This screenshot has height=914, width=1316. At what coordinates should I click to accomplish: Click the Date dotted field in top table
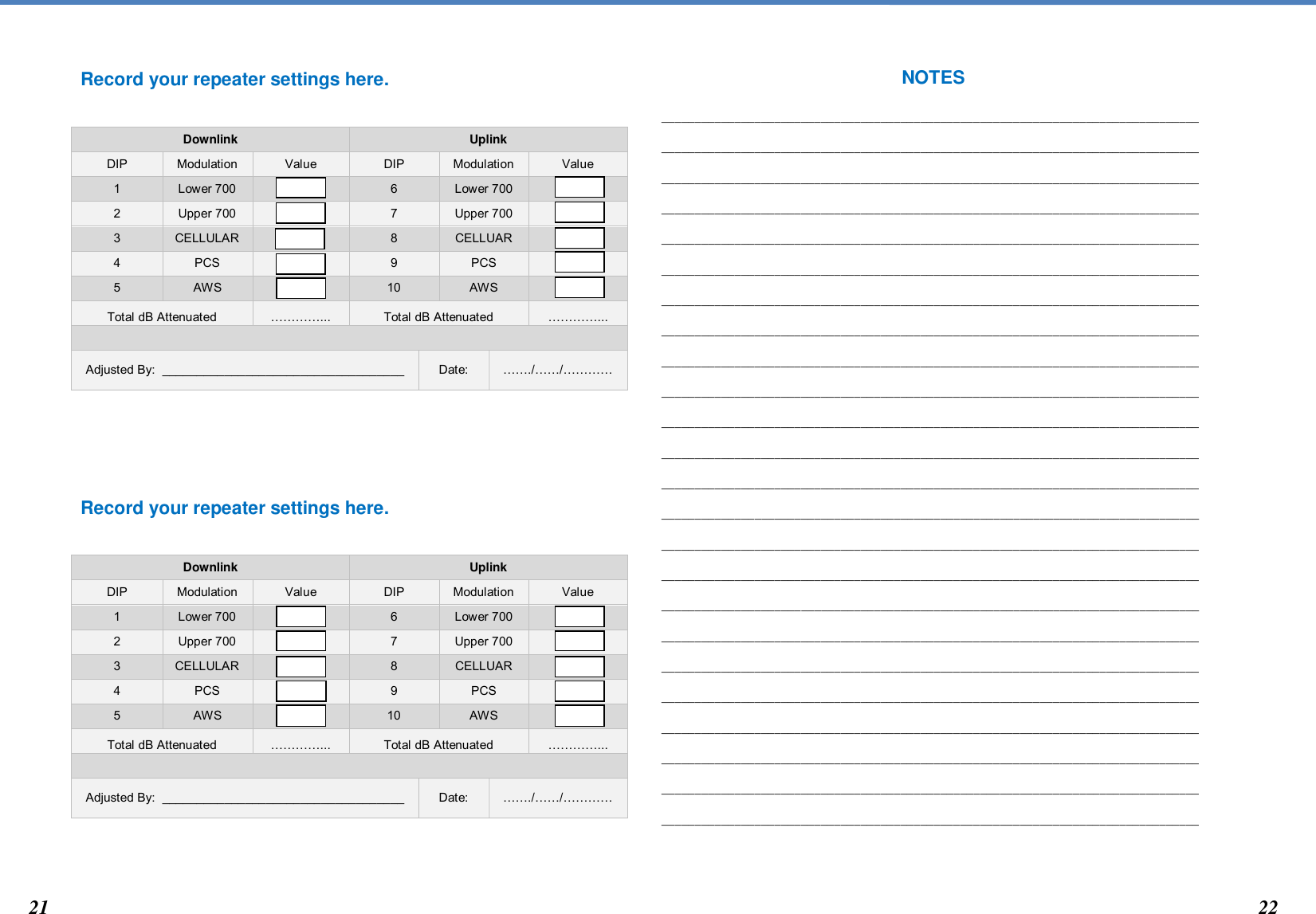558,370
